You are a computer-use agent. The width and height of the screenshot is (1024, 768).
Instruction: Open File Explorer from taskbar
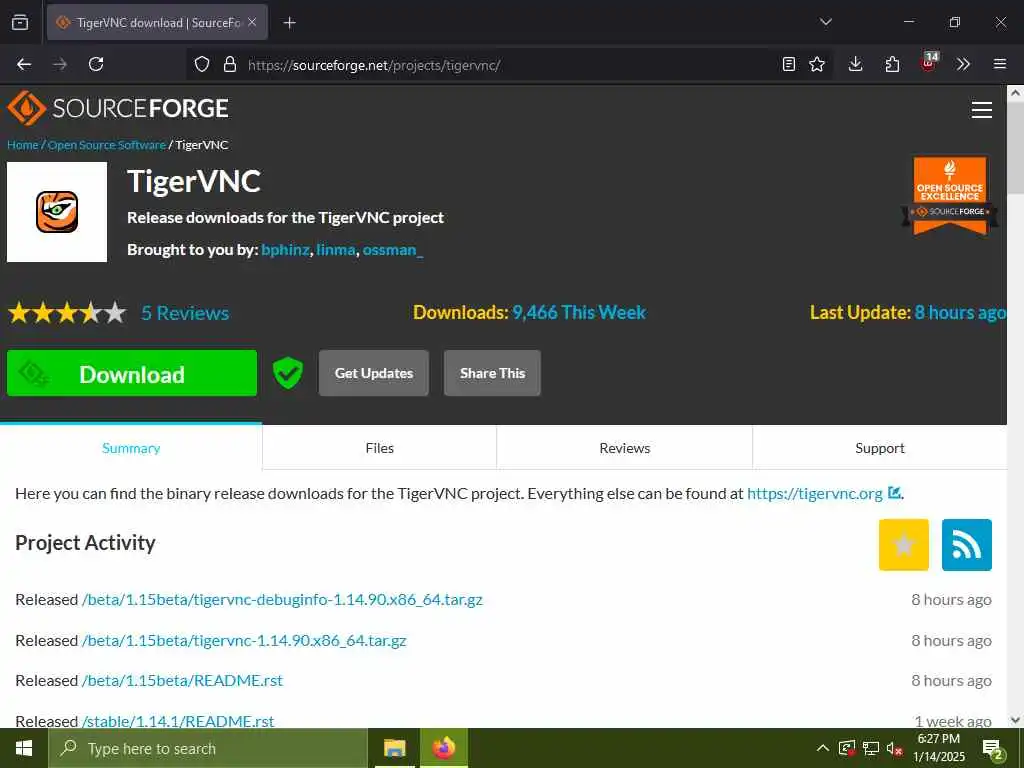[x=394, y=748]
